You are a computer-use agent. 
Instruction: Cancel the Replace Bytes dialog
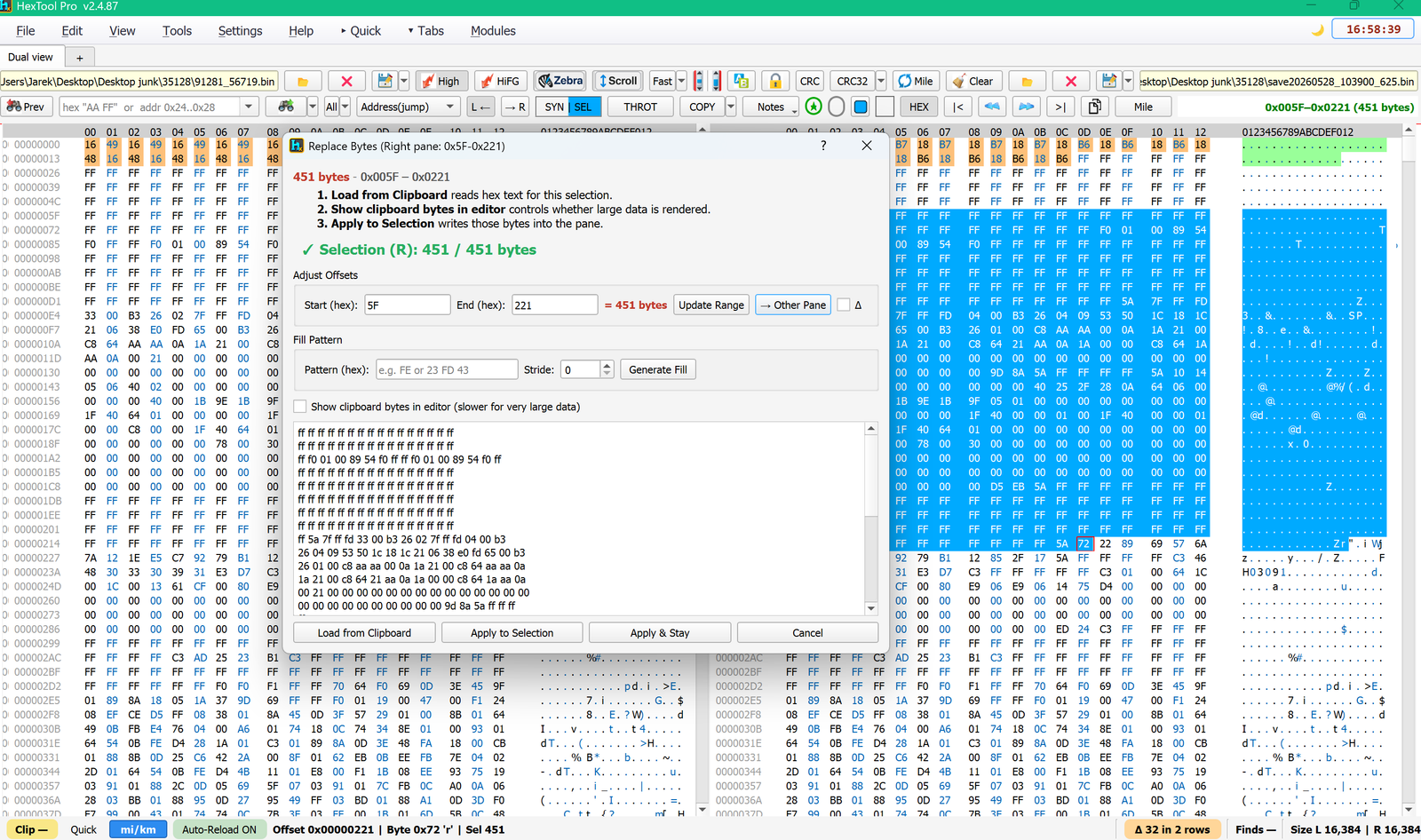807,633
